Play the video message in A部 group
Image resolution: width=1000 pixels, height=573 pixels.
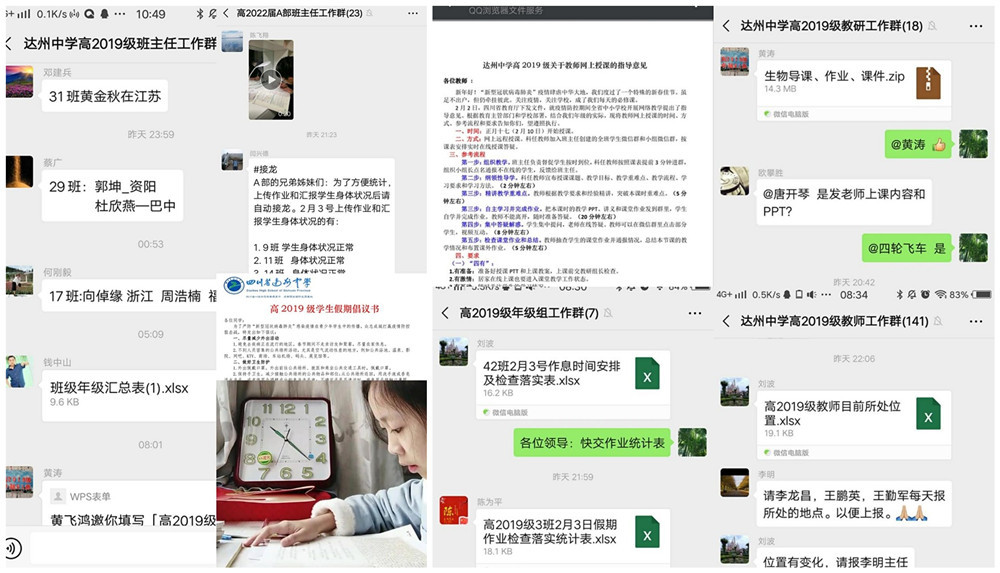271,80
